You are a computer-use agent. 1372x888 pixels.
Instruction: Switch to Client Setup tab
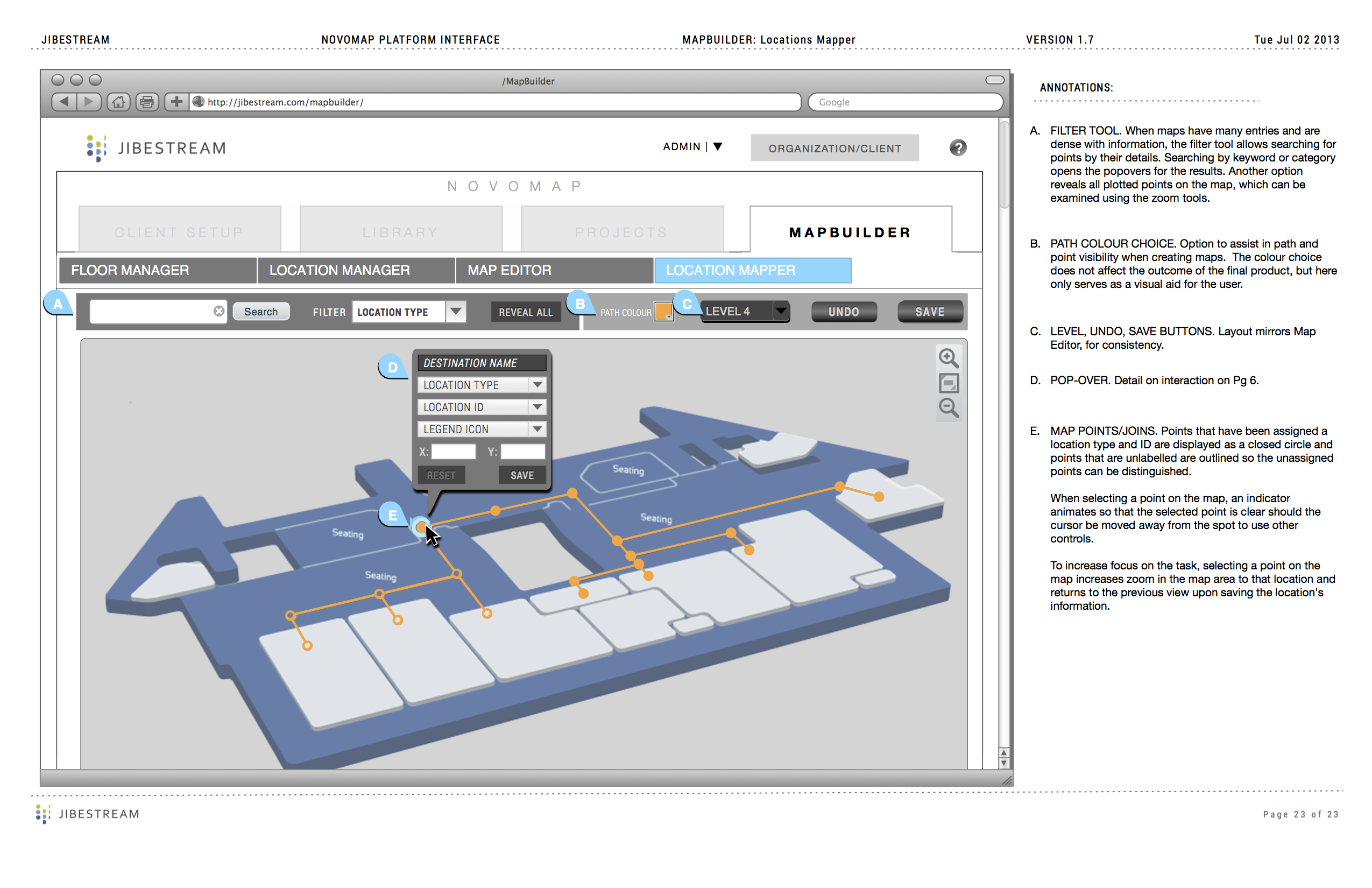[179, 229]
